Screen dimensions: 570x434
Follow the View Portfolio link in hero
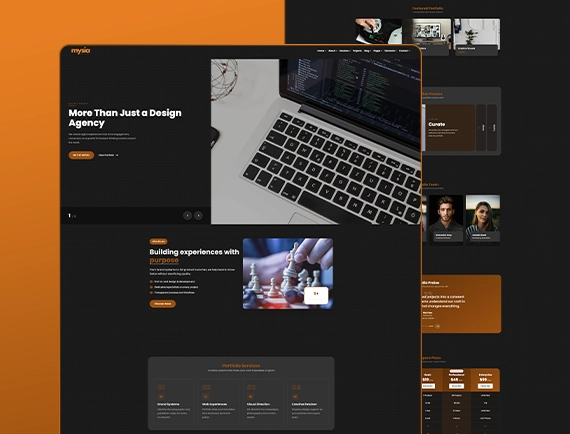pyautogui.click(x=108, y=155)
